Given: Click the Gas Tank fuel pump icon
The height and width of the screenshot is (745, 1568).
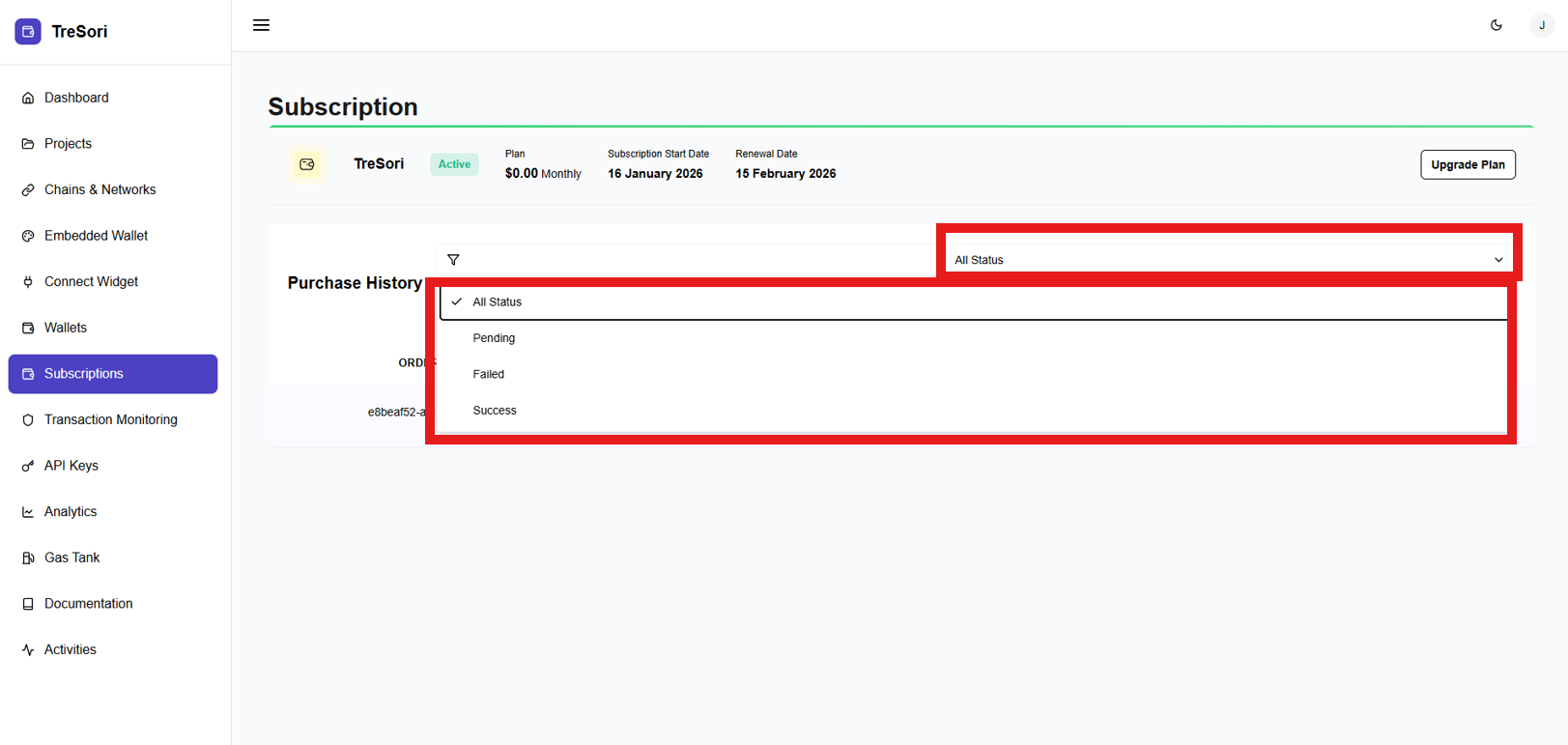Looking at the screenshot, I should click(x=28, y=558).
